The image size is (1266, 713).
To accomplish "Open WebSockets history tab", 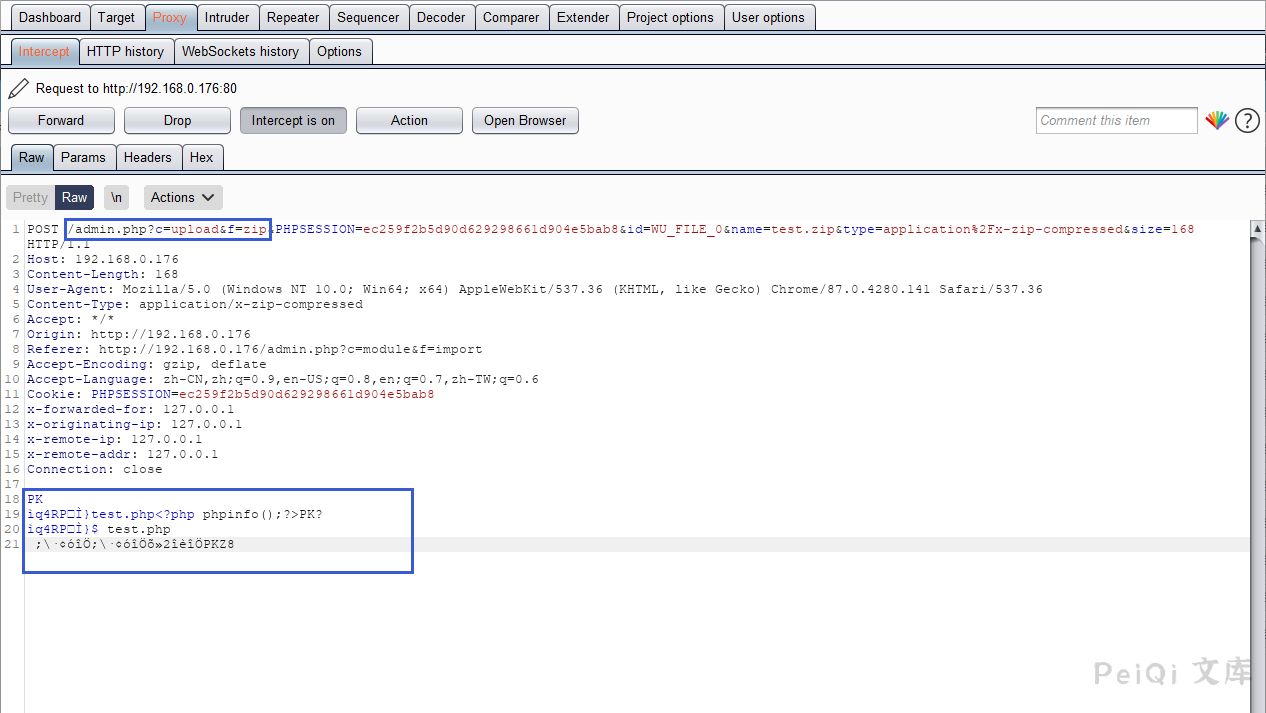I will tap(240, 51).
